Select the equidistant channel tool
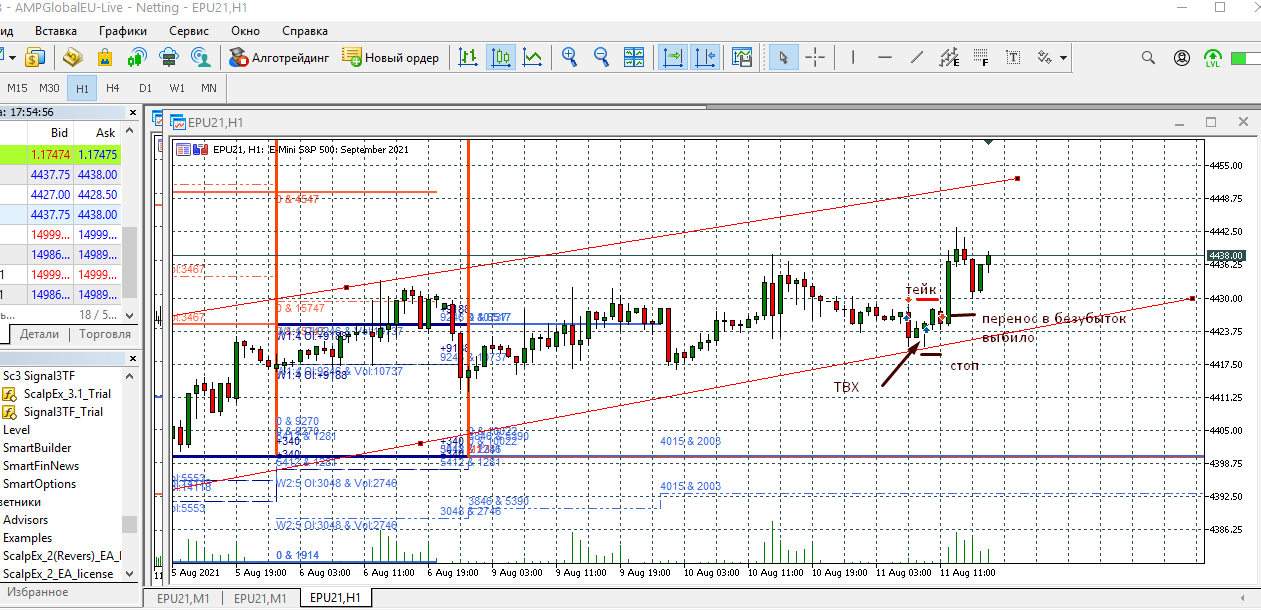Image resolution: width=1261 pixels, height=610 pixels. pos(949,57)
